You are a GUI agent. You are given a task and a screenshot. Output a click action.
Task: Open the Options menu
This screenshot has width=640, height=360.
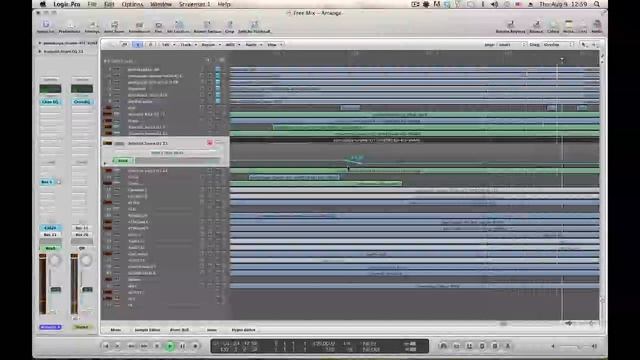(132, 4)
